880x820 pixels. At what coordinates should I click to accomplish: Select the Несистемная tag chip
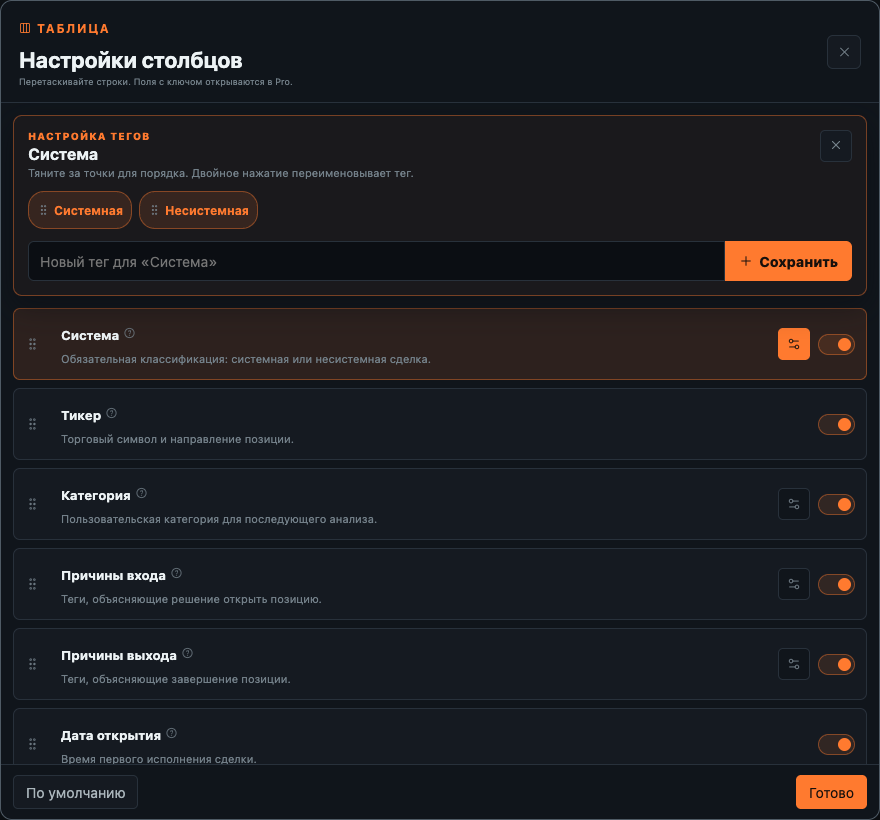click(198, 210)
